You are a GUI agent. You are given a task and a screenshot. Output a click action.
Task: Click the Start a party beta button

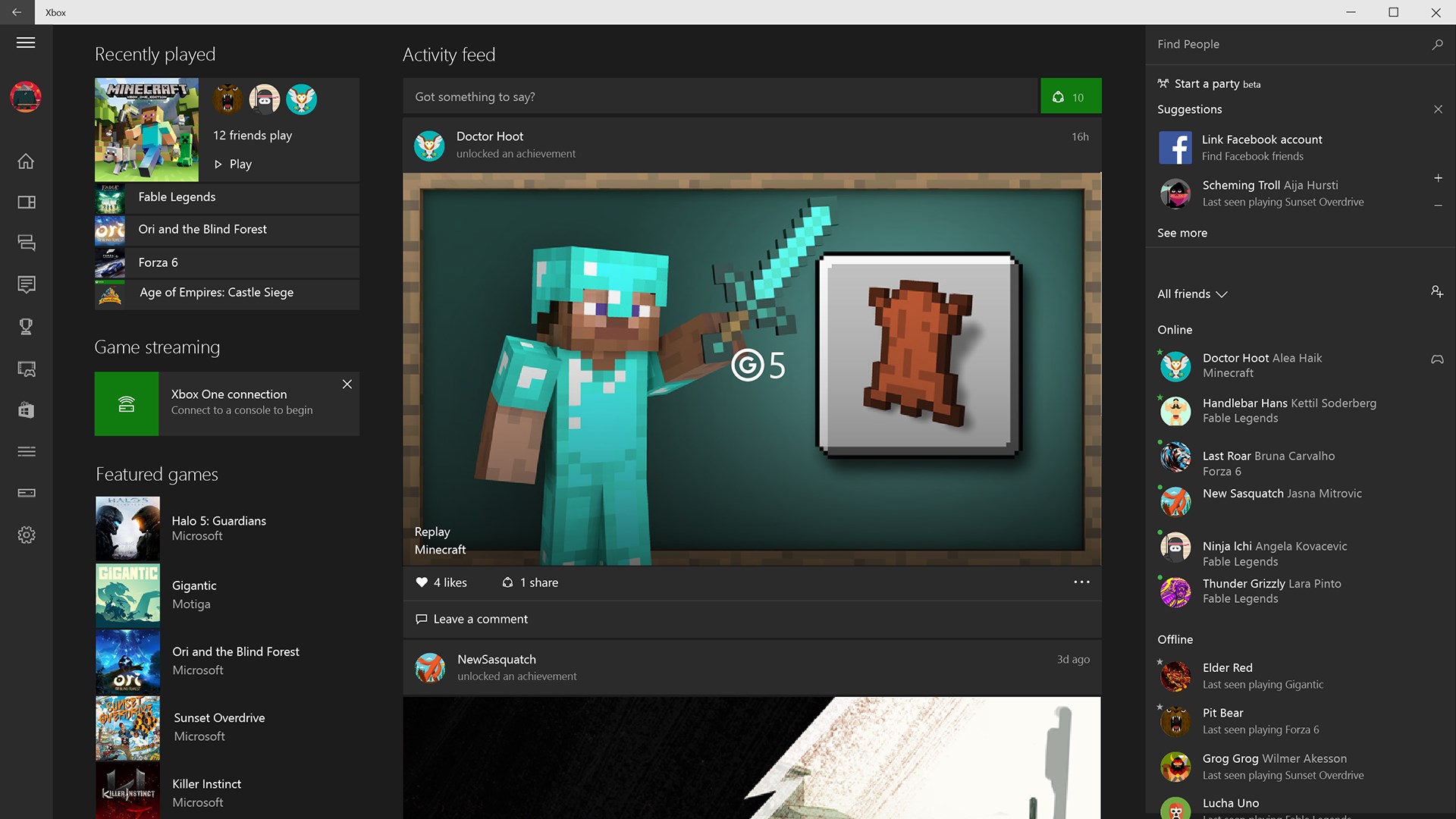[1207, 83]
